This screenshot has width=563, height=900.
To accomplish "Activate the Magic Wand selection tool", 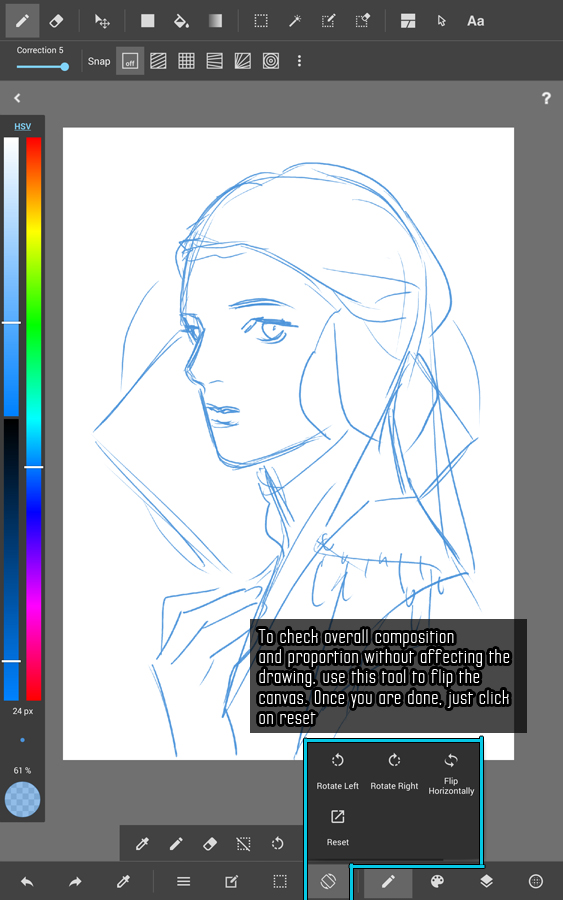I will [295, 21].
